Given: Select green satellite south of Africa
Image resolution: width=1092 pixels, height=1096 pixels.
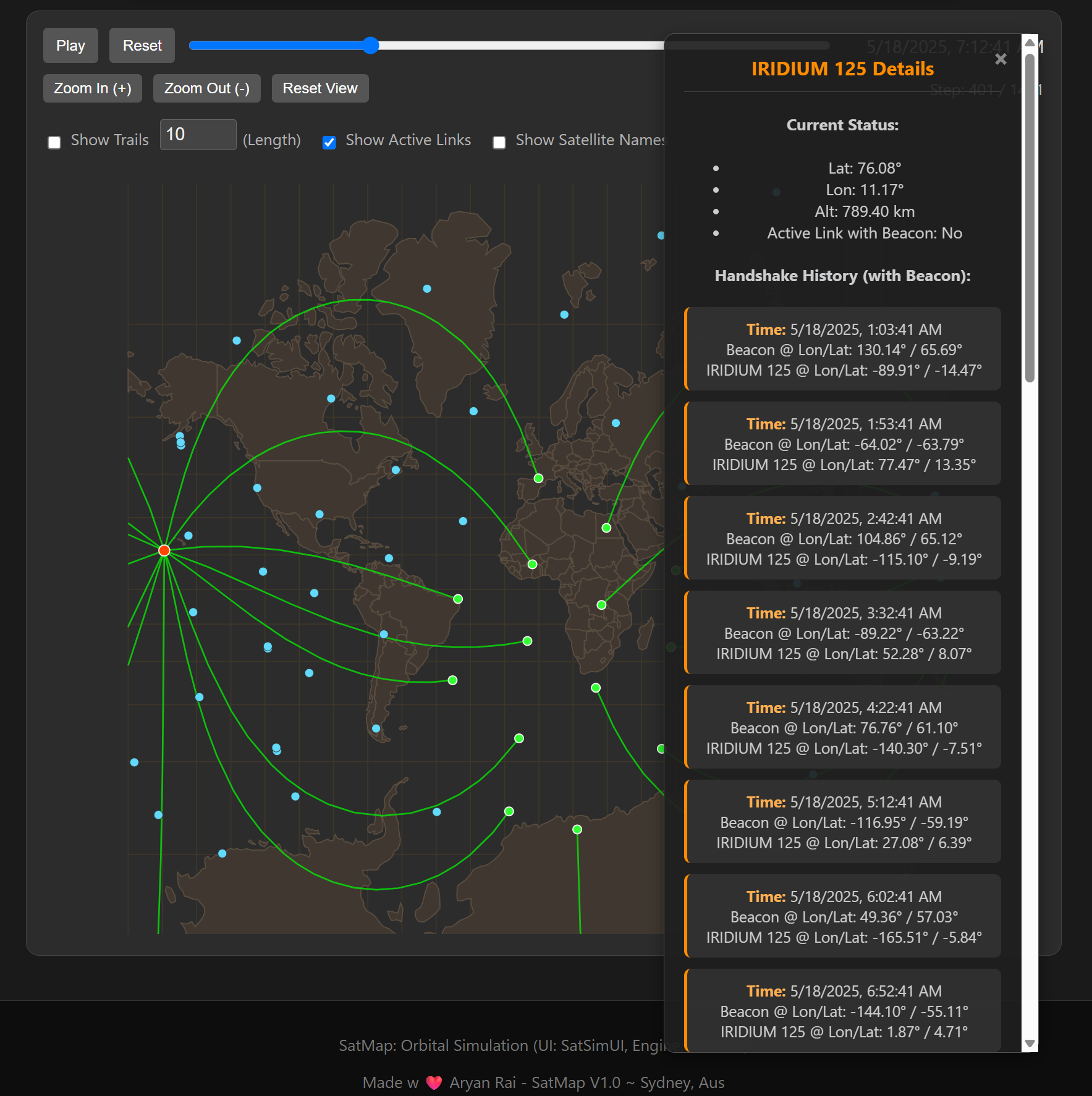Looking at the screenshot, I should click(596, 688).
